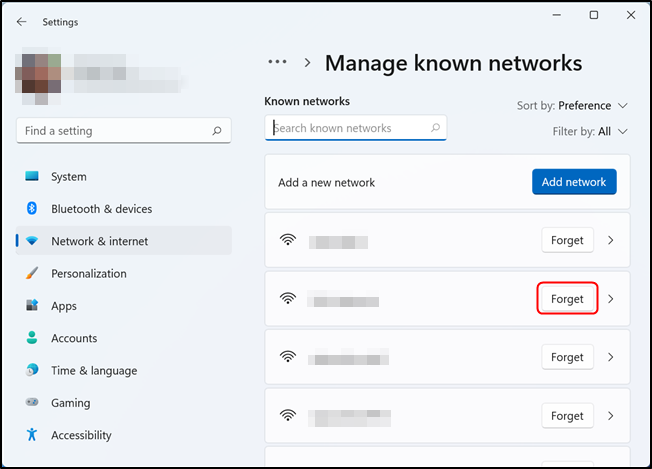Click first network's Wi-Fi icon

click(288, 239)
